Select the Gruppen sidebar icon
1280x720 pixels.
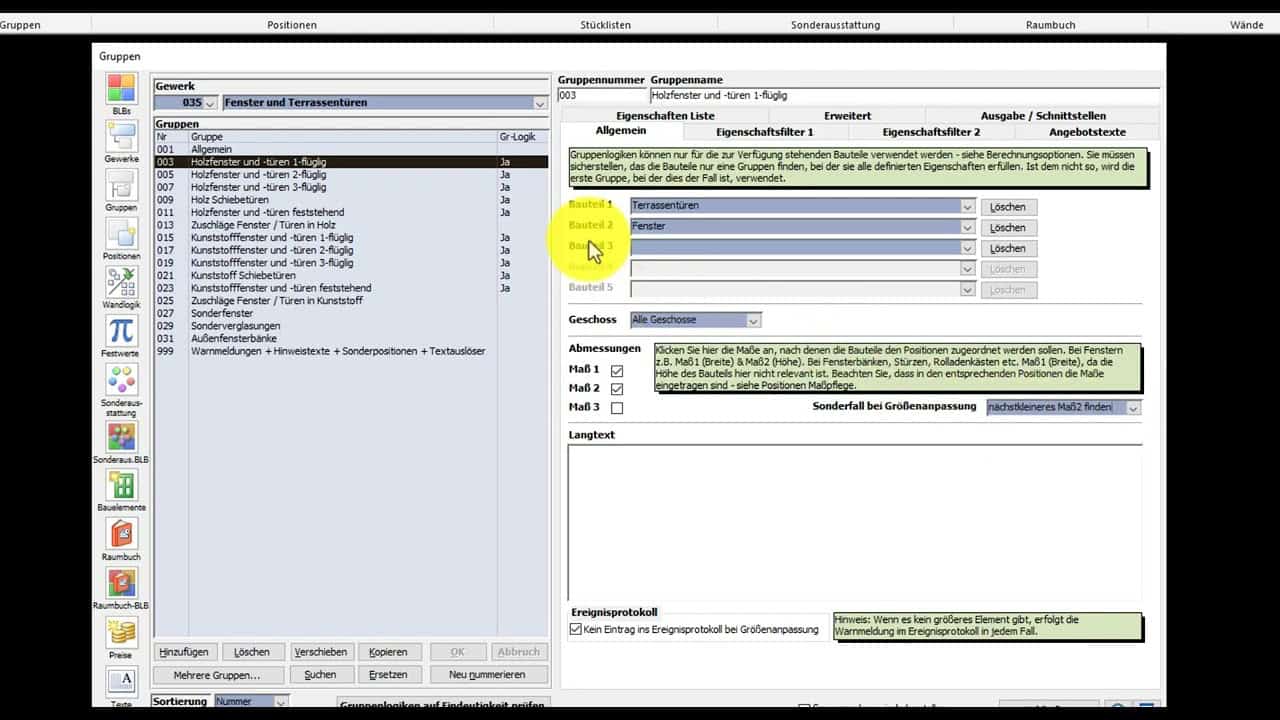[x=121, y=186]
